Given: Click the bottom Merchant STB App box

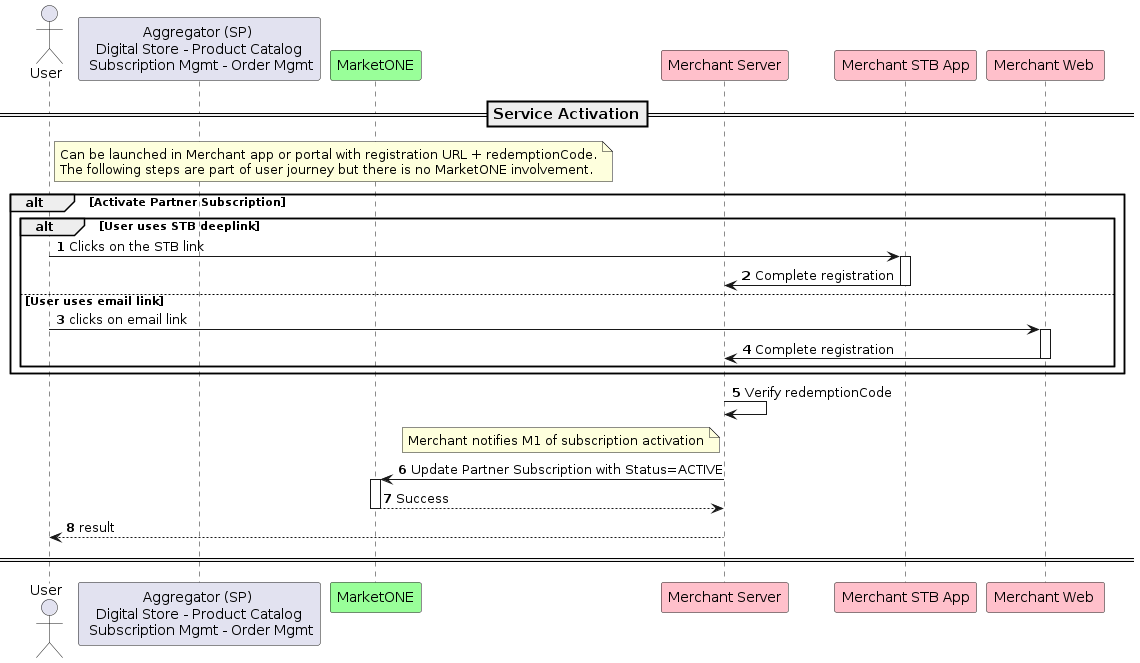Looking at the screenshot, I should point(905,597).
